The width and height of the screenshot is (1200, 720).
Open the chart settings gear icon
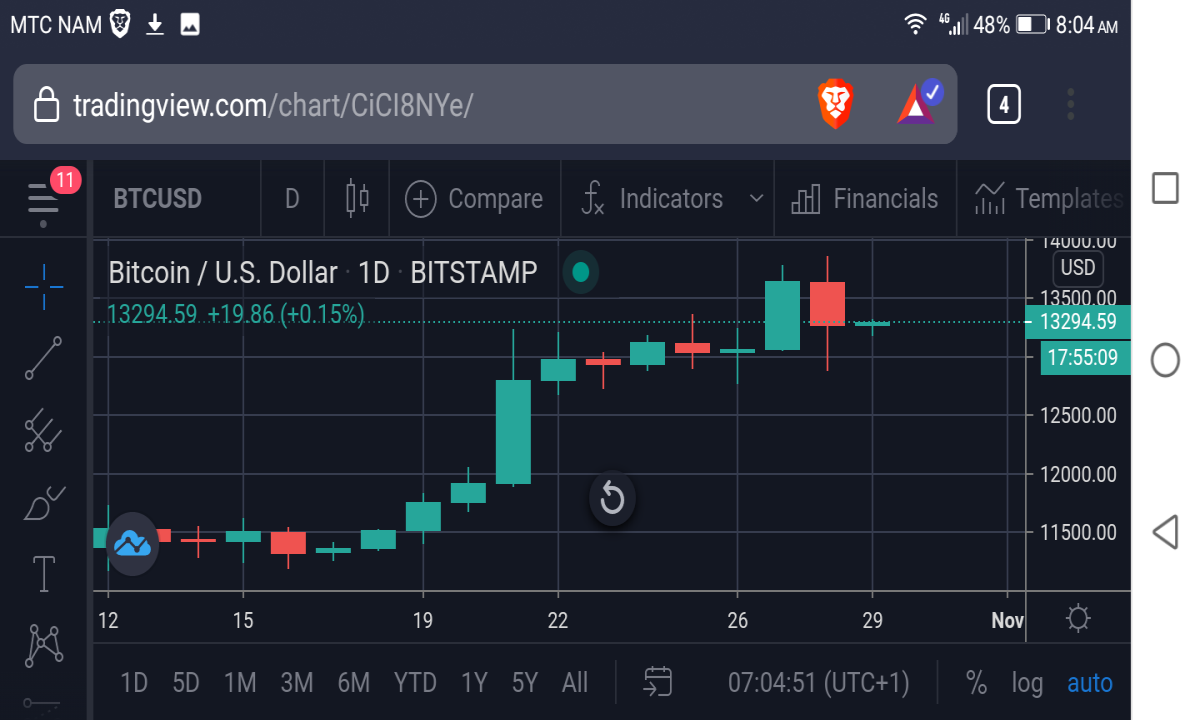1078,619
